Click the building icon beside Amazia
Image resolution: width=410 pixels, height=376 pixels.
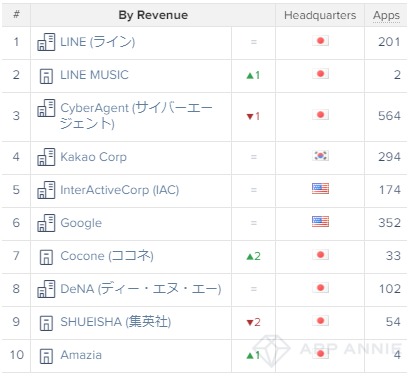click(x=46, y=356)
